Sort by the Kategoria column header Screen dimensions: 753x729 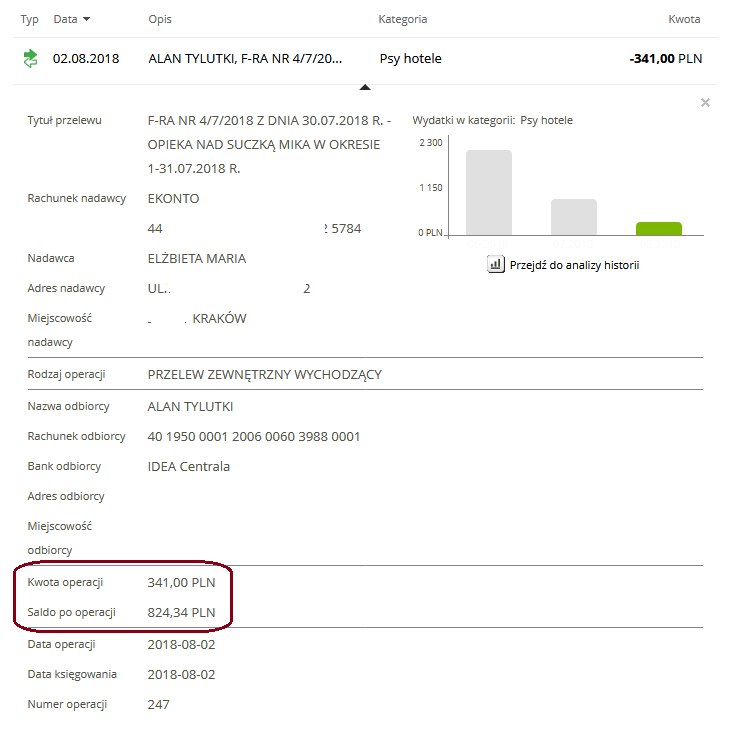pos(403,19)
